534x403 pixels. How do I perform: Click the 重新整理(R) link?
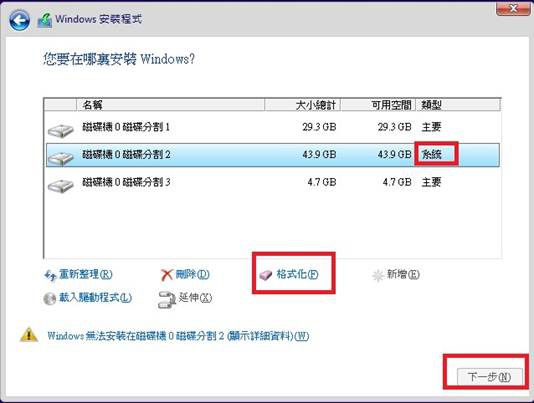[86, 274]
